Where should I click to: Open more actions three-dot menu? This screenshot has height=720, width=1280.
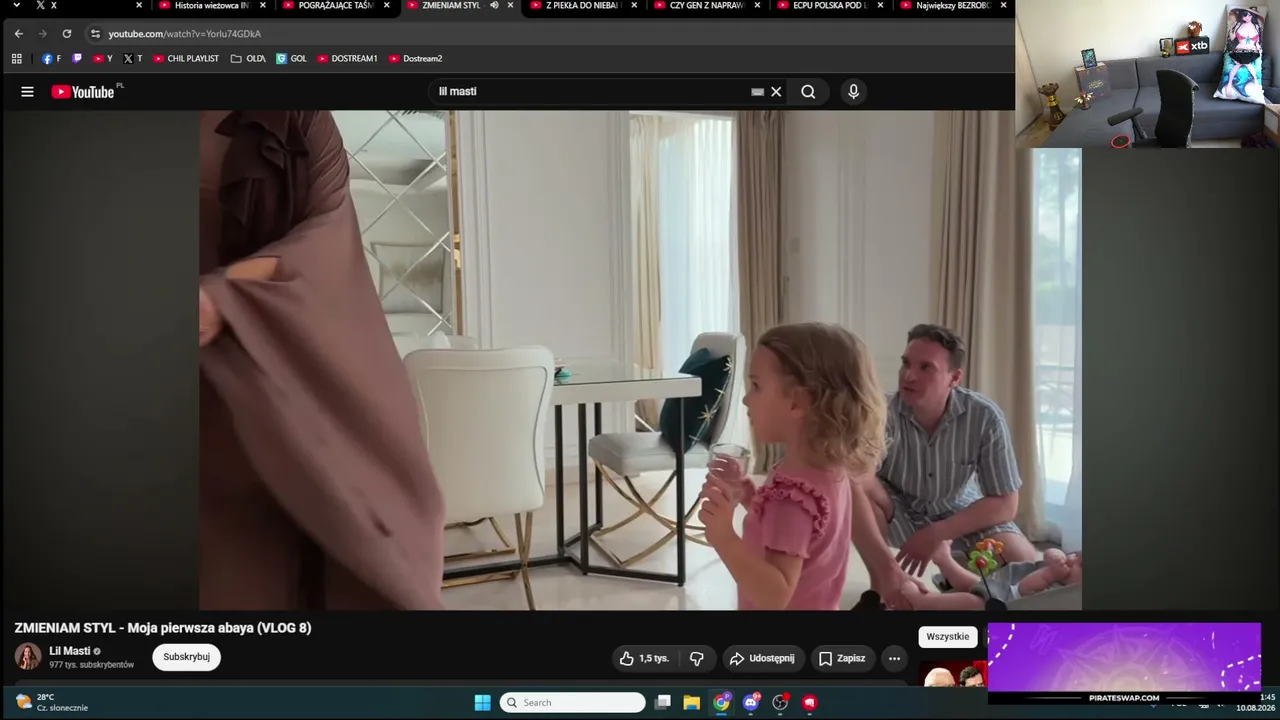click(x=894, y=658)
